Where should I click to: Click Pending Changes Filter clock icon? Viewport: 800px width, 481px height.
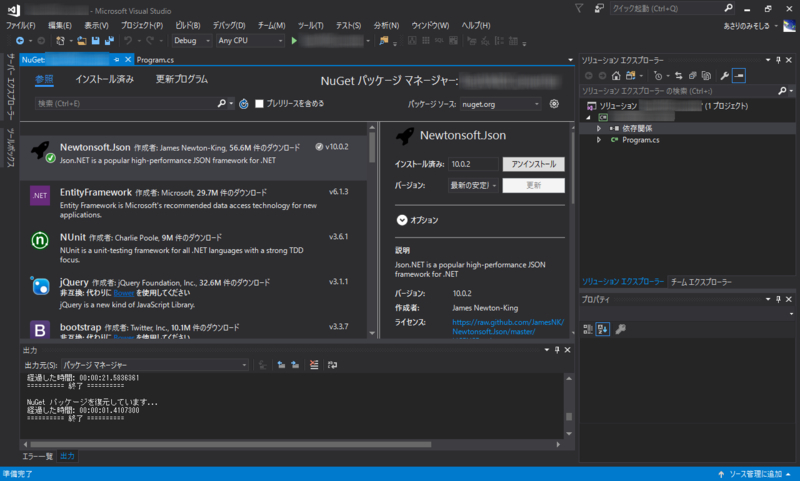click(x=658, y=76)
